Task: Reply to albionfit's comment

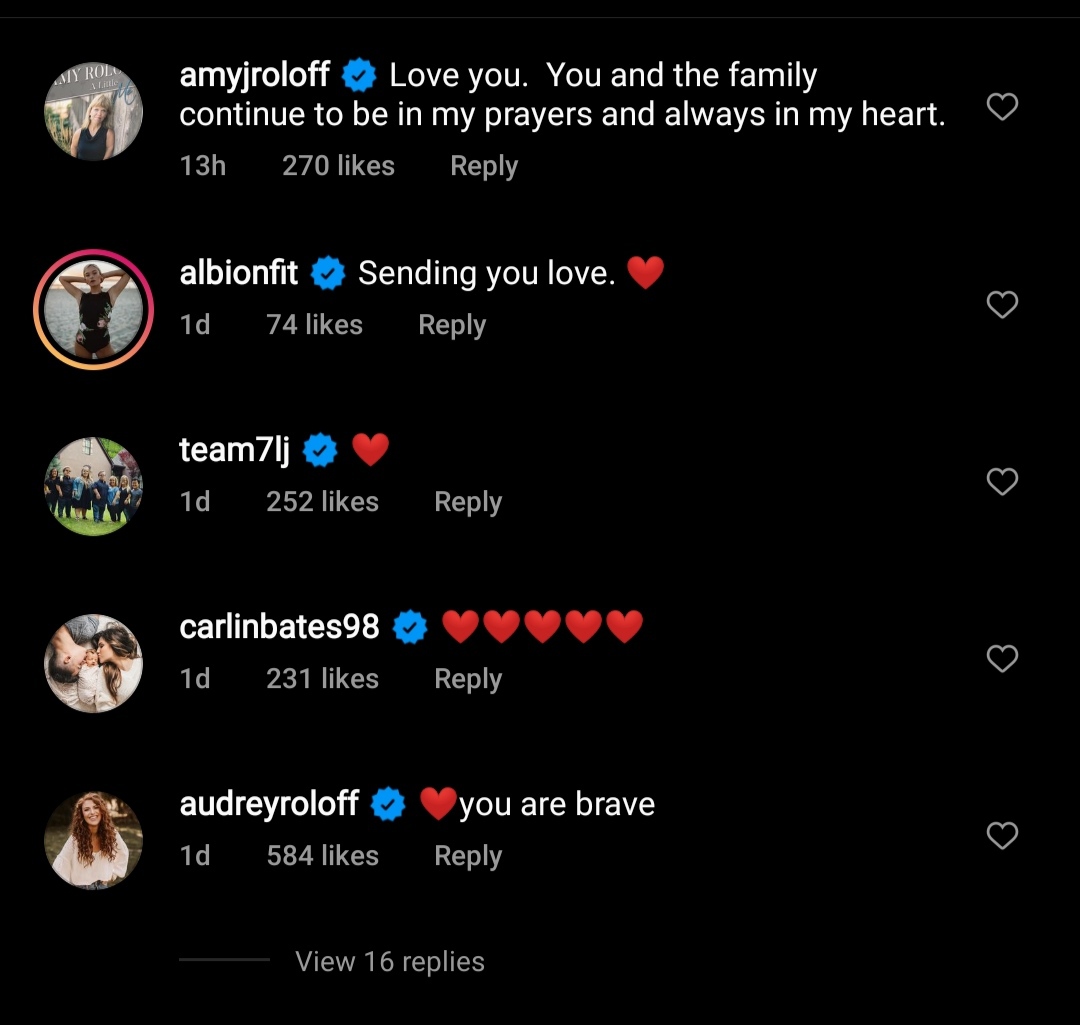Action: click(x=452, y=325)
